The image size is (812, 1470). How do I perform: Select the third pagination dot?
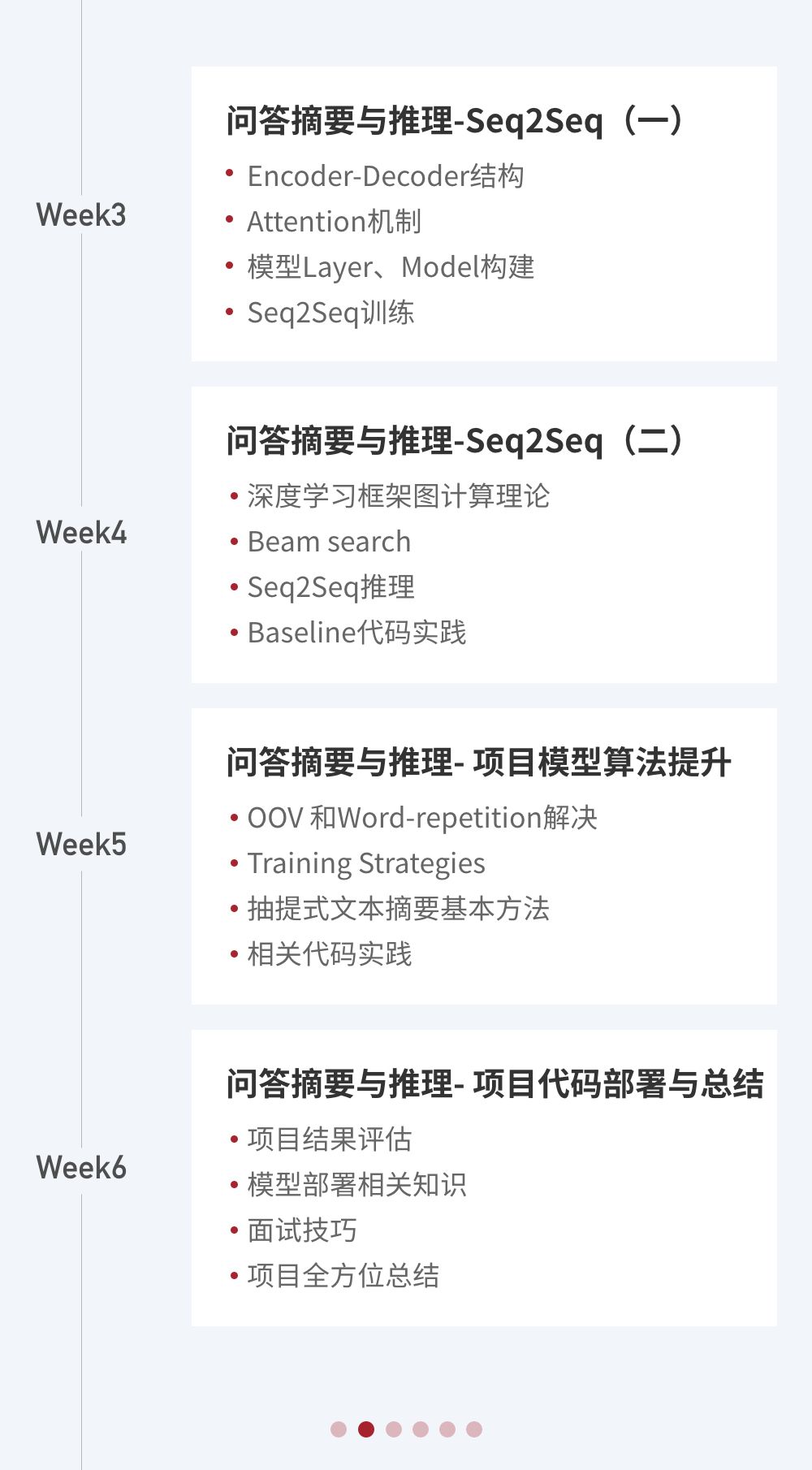394,1429
